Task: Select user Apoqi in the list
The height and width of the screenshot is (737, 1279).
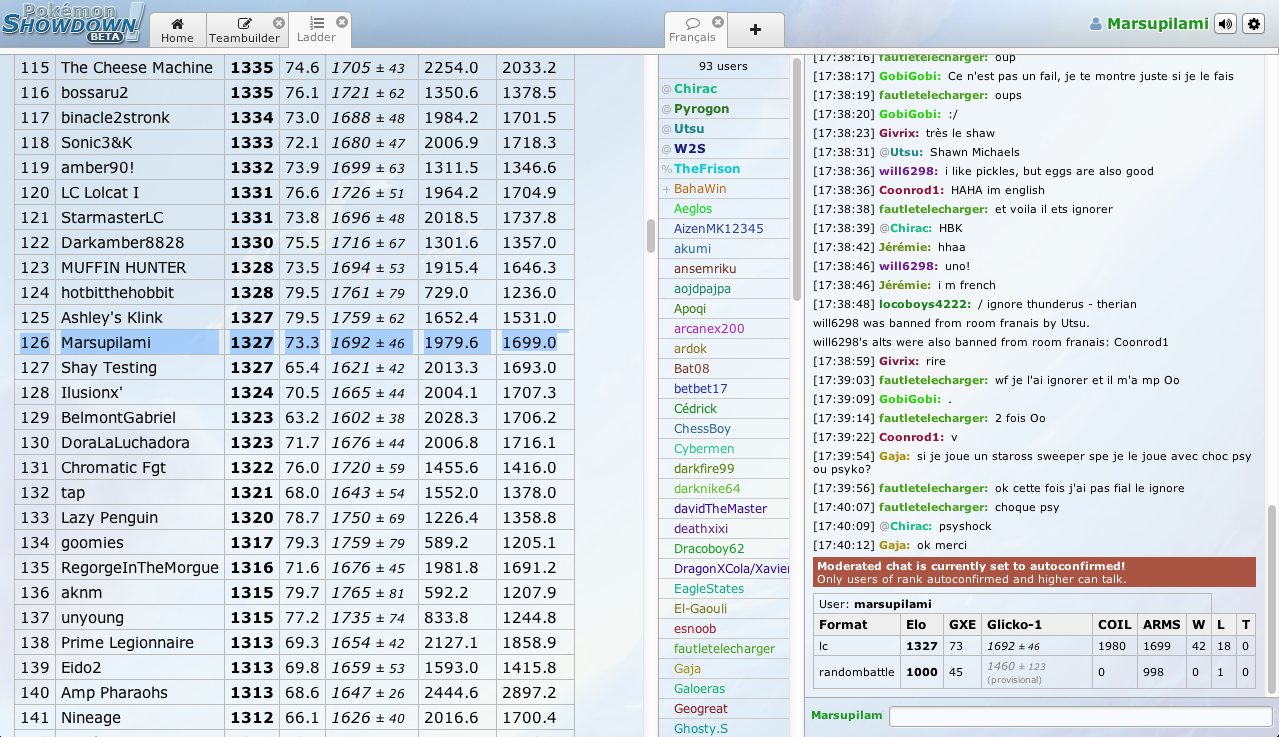Action: coord(725,309)
